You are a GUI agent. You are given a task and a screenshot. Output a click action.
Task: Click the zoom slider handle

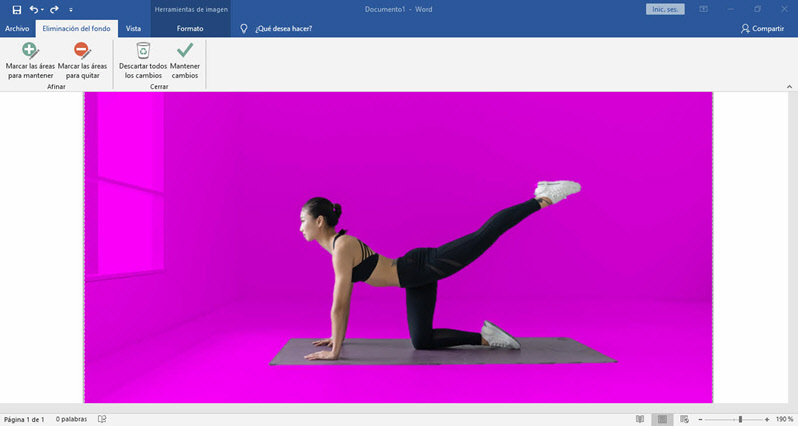739,419
